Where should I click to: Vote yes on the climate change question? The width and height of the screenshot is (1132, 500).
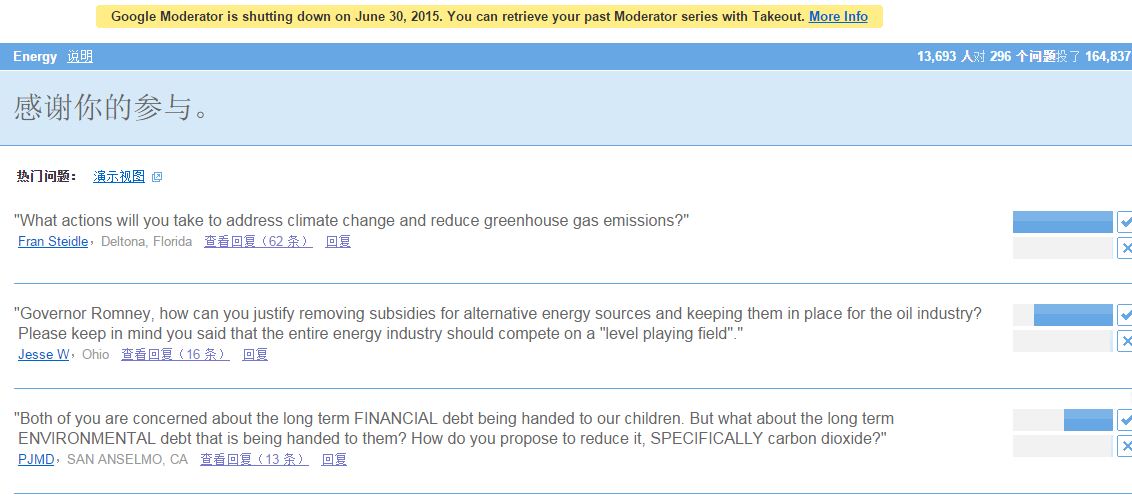(1124, 221)
